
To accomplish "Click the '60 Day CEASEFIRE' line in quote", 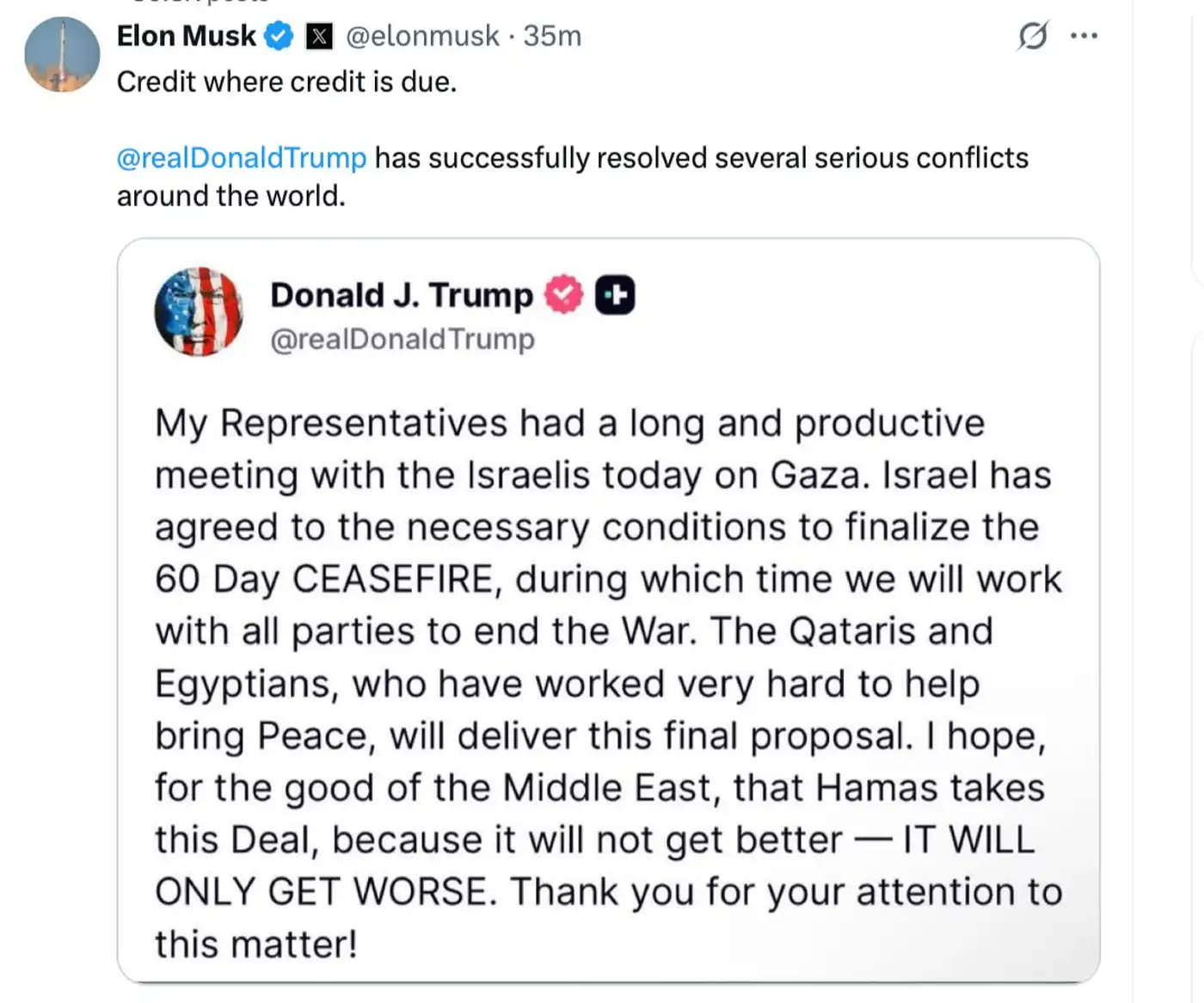I will (x=327, y=580).
